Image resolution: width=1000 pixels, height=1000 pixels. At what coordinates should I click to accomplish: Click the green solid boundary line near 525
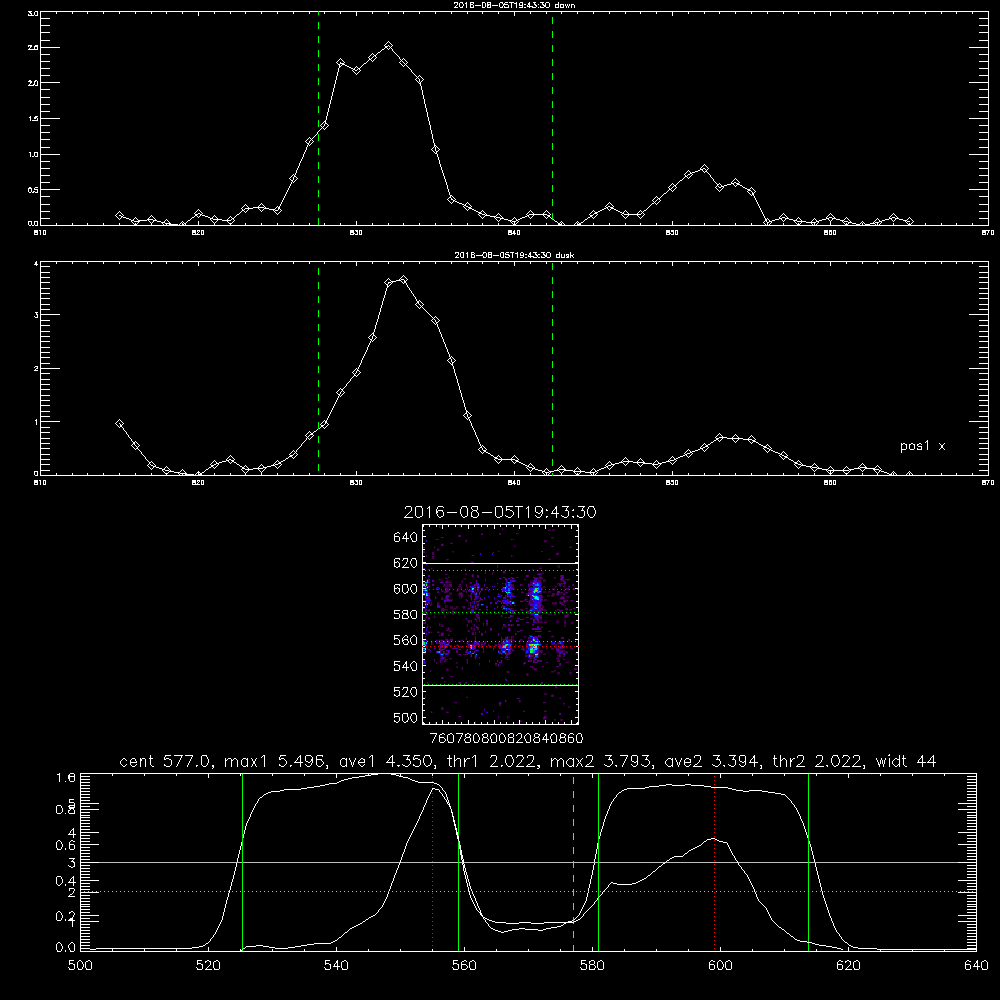pyautogui.click(x=242, y=862)
